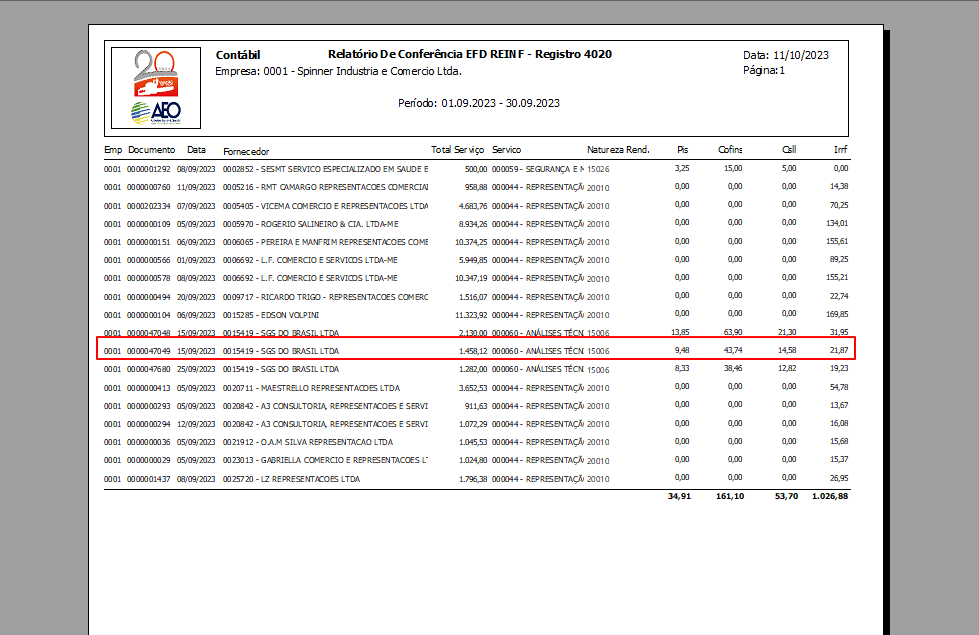
Task: Click the 'Fornecedor' column header
Action: [x=246, y=151]
